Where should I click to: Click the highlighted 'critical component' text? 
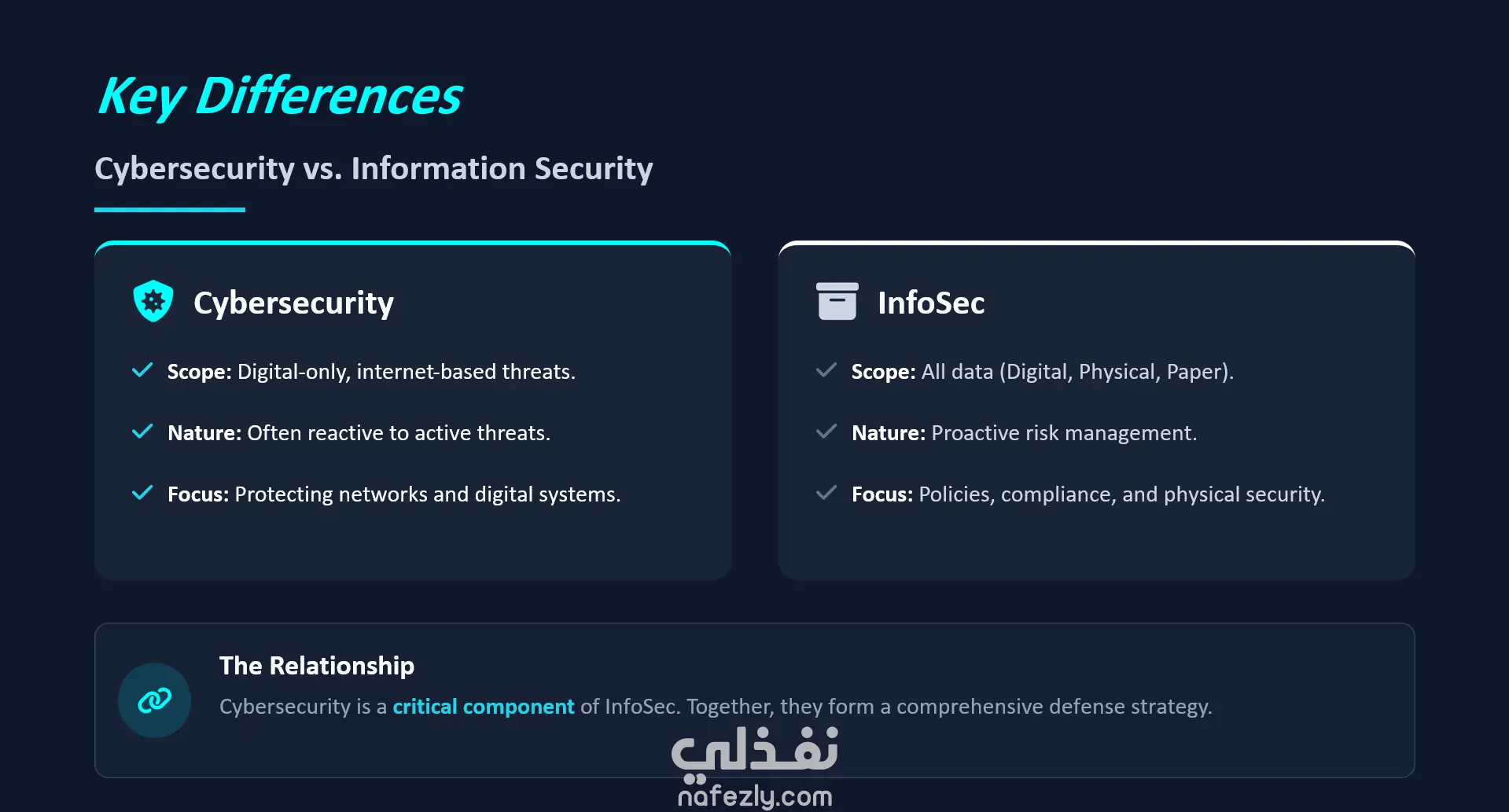[483, 707]
